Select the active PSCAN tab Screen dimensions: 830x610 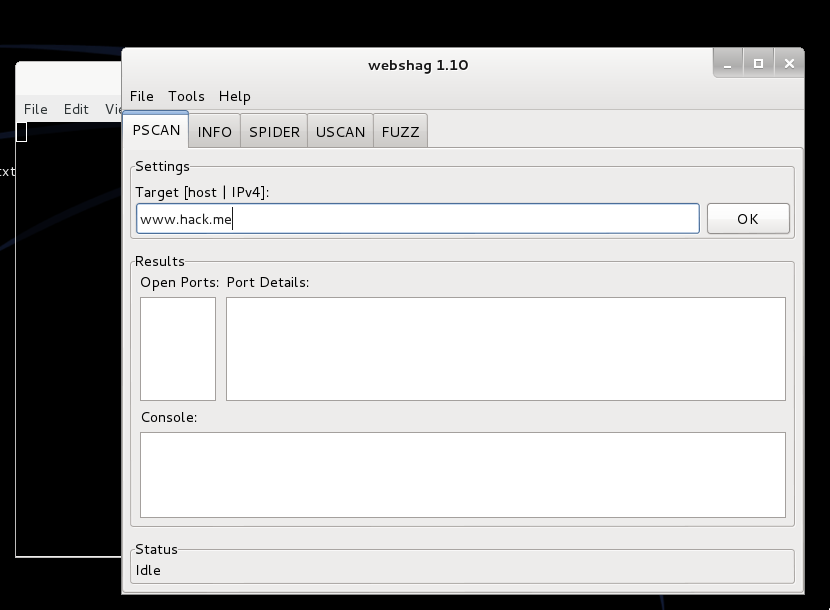coord(155,130)
